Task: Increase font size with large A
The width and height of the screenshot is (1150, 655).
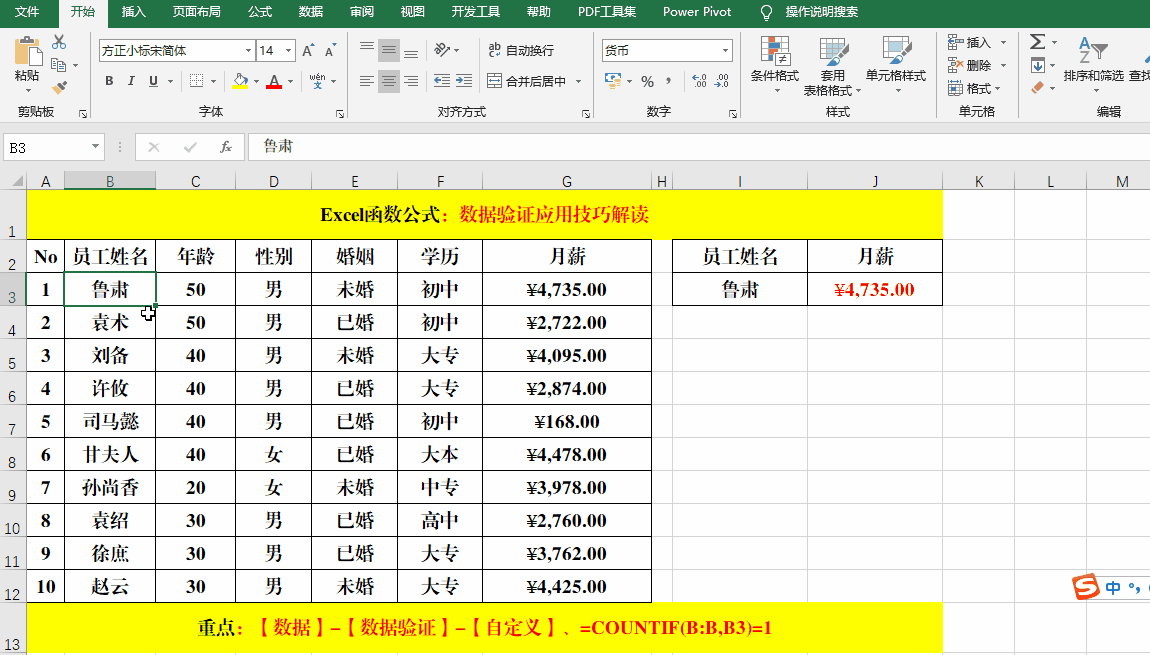Action: tap(308, 51)
